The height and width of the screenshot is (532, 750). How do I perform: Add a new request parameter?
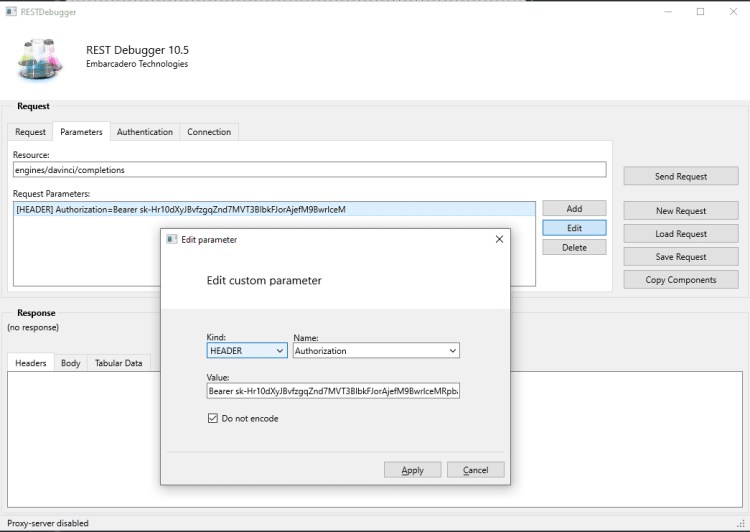point(574,209)
